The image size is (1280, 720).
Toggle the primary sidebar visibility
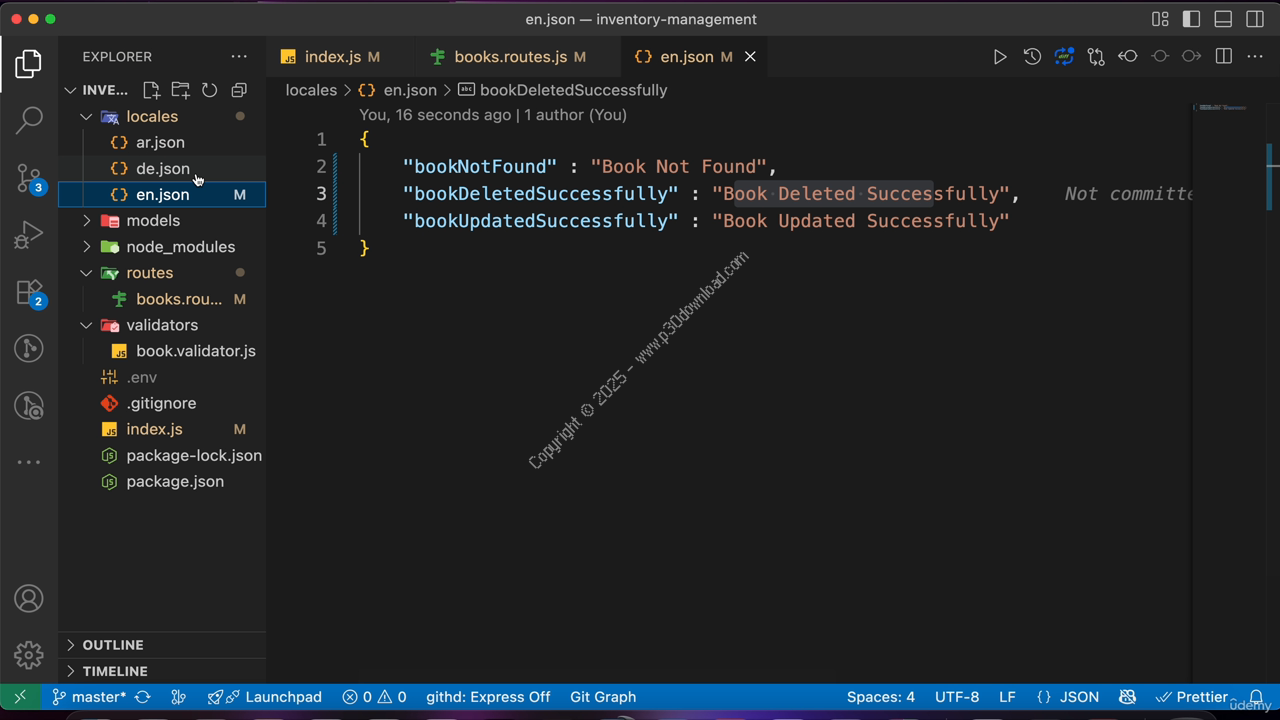pos(1191,19)
